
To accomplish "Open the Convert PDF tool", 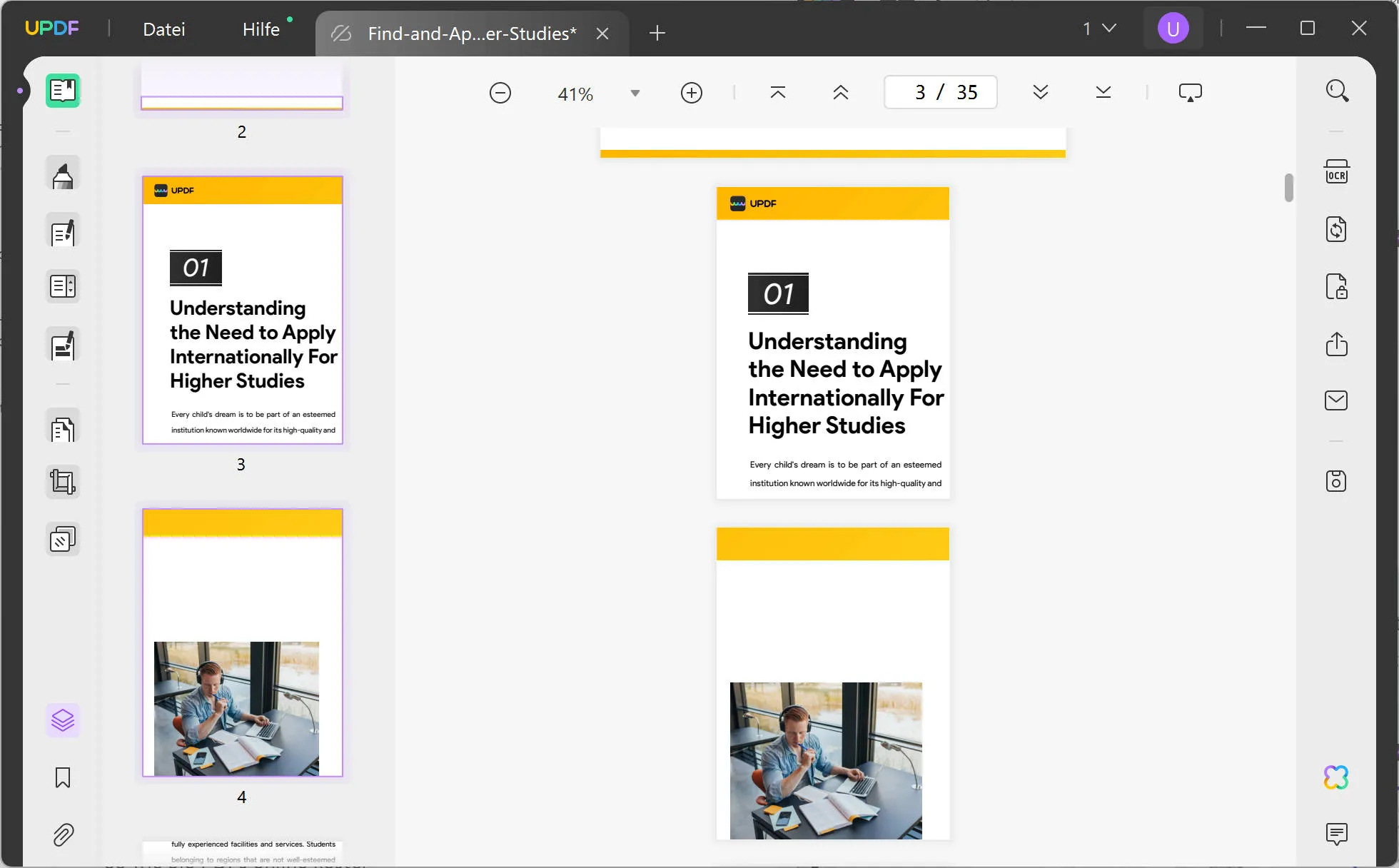I will pos(1337,229).
